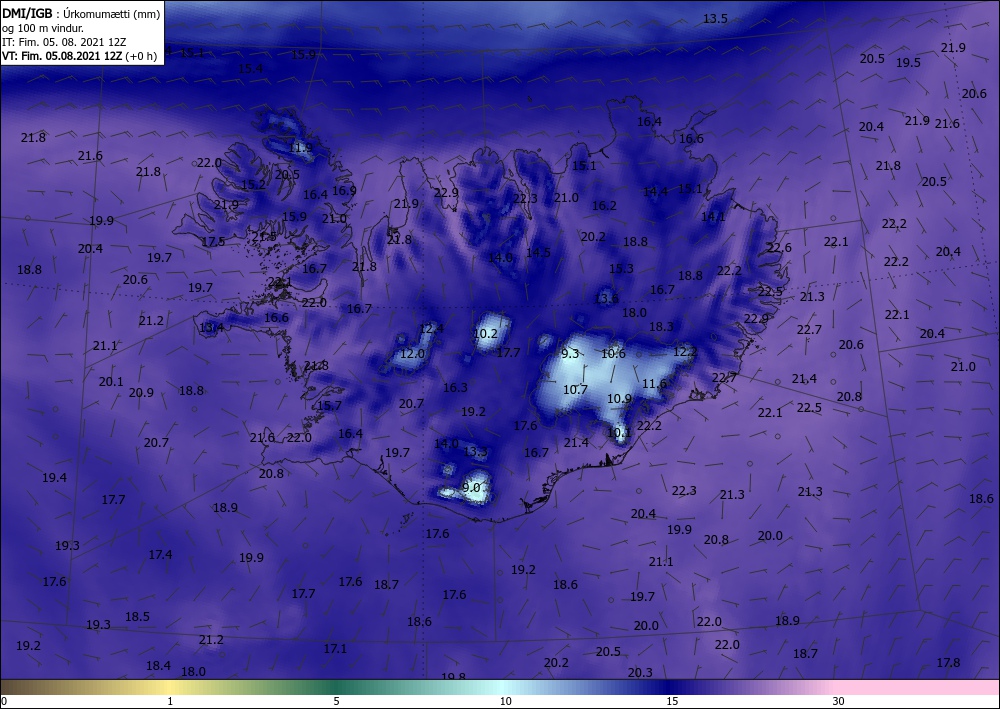Click the map value 18.5
Screen dimensions: 1000x709
tap(137, 616)
